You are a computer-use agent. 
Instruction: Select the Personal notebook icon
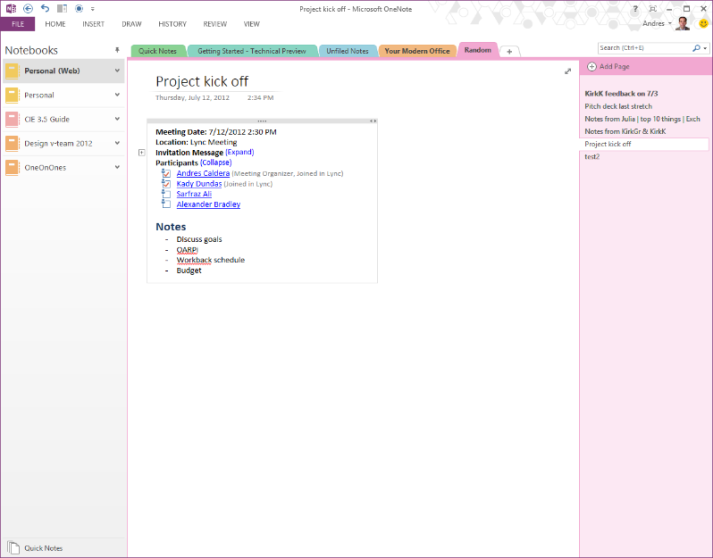12,95
